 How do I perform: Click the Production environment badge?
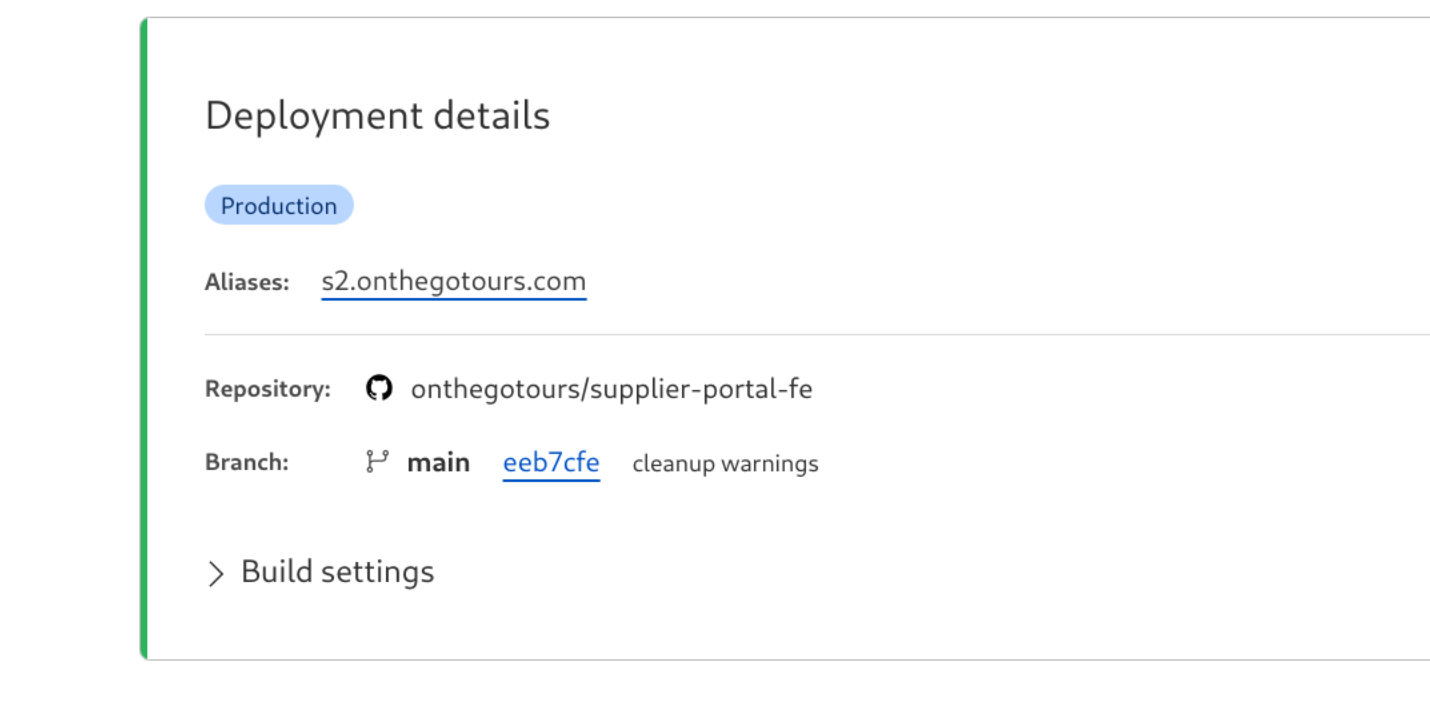point(279,206)
